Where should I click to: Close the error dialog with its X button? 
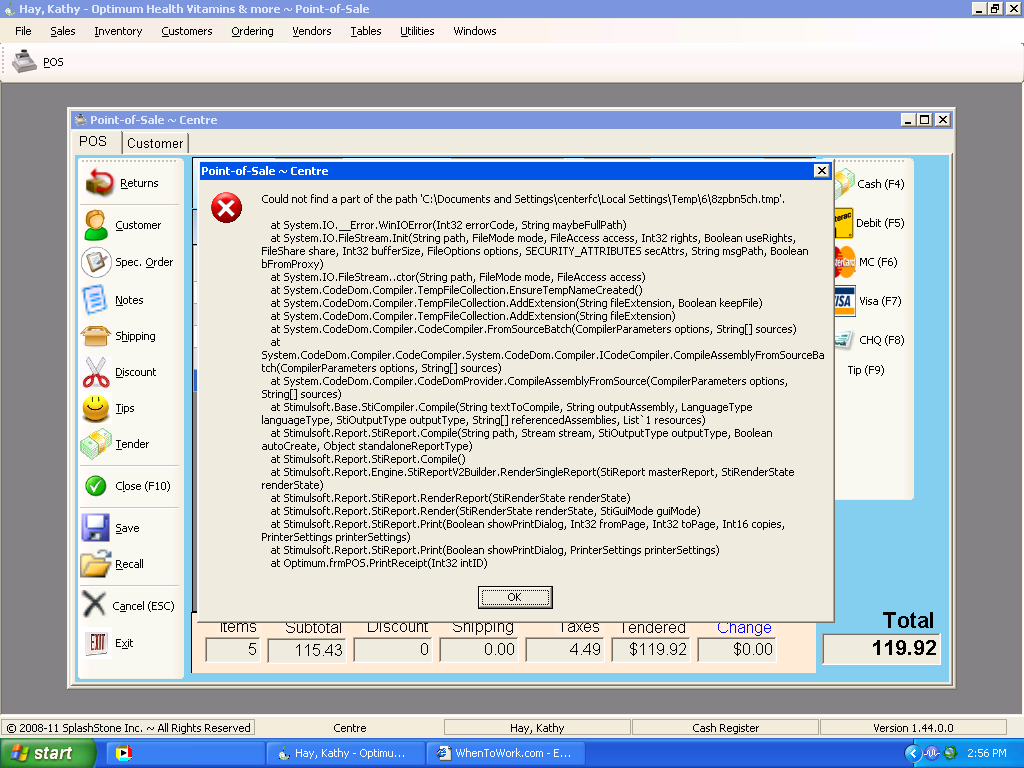822,170
